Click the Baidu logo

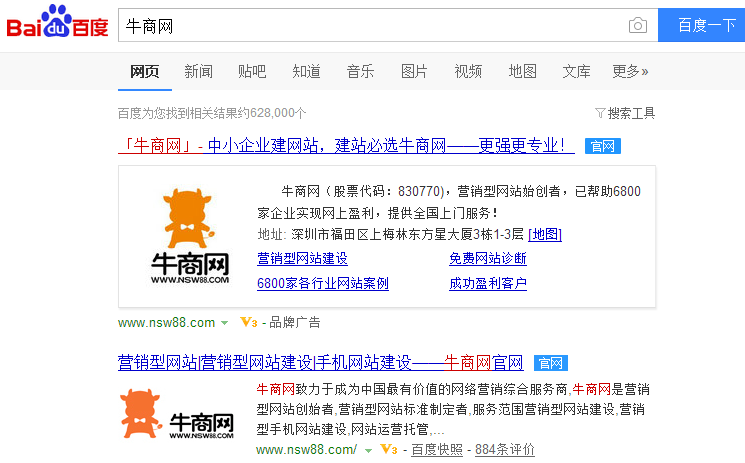pyautogui.click(x=57, y=22)
